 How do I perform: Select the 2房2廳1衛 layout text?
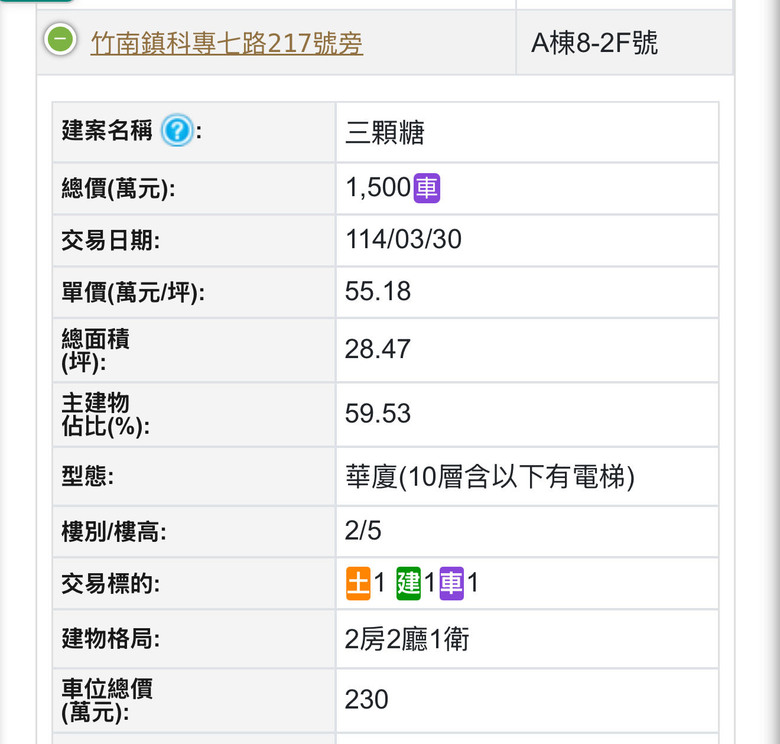pos(407,639)
